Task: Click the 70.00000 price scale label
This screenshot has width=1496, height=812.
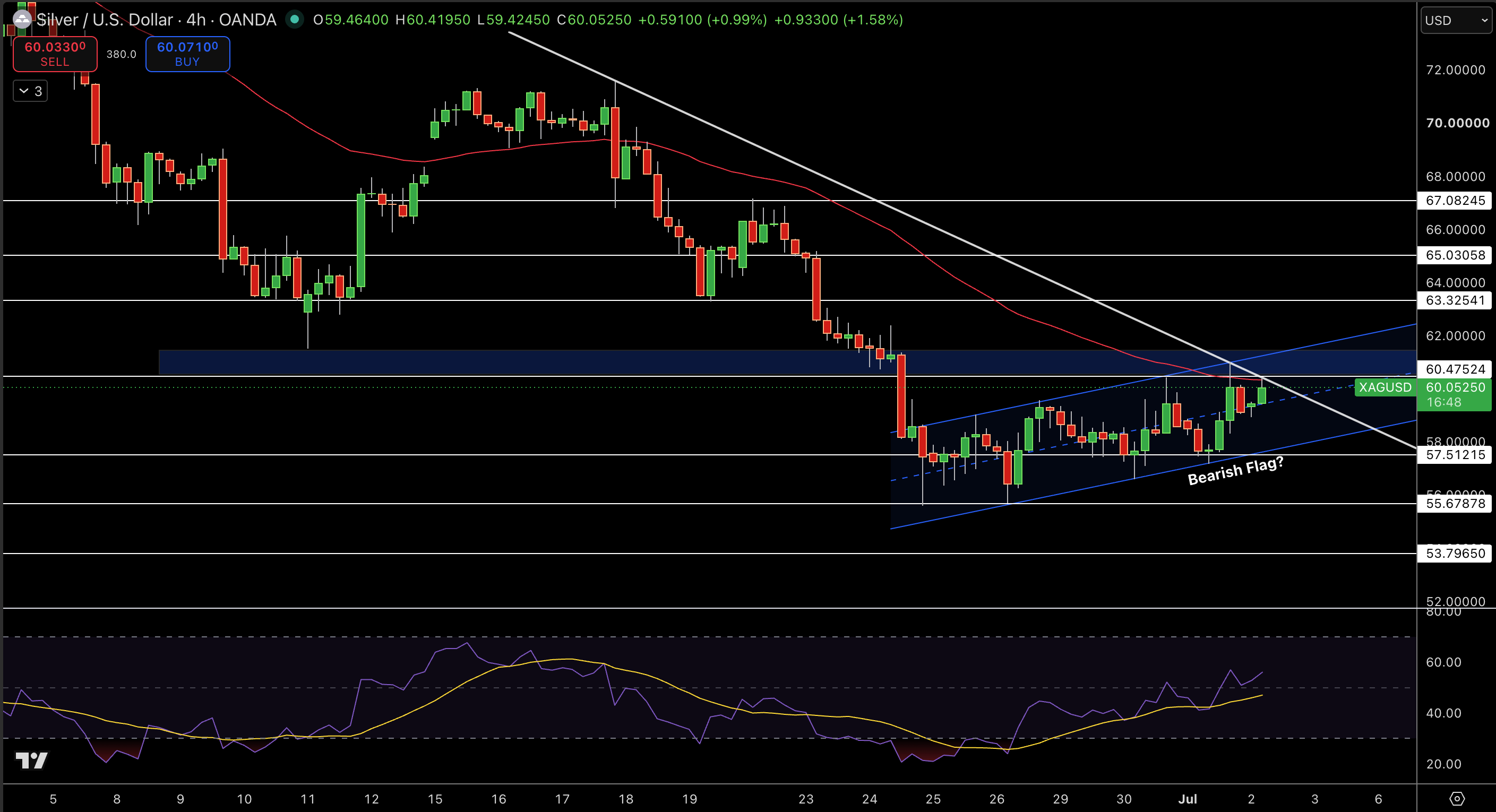Action: (x=1458, y=123)
